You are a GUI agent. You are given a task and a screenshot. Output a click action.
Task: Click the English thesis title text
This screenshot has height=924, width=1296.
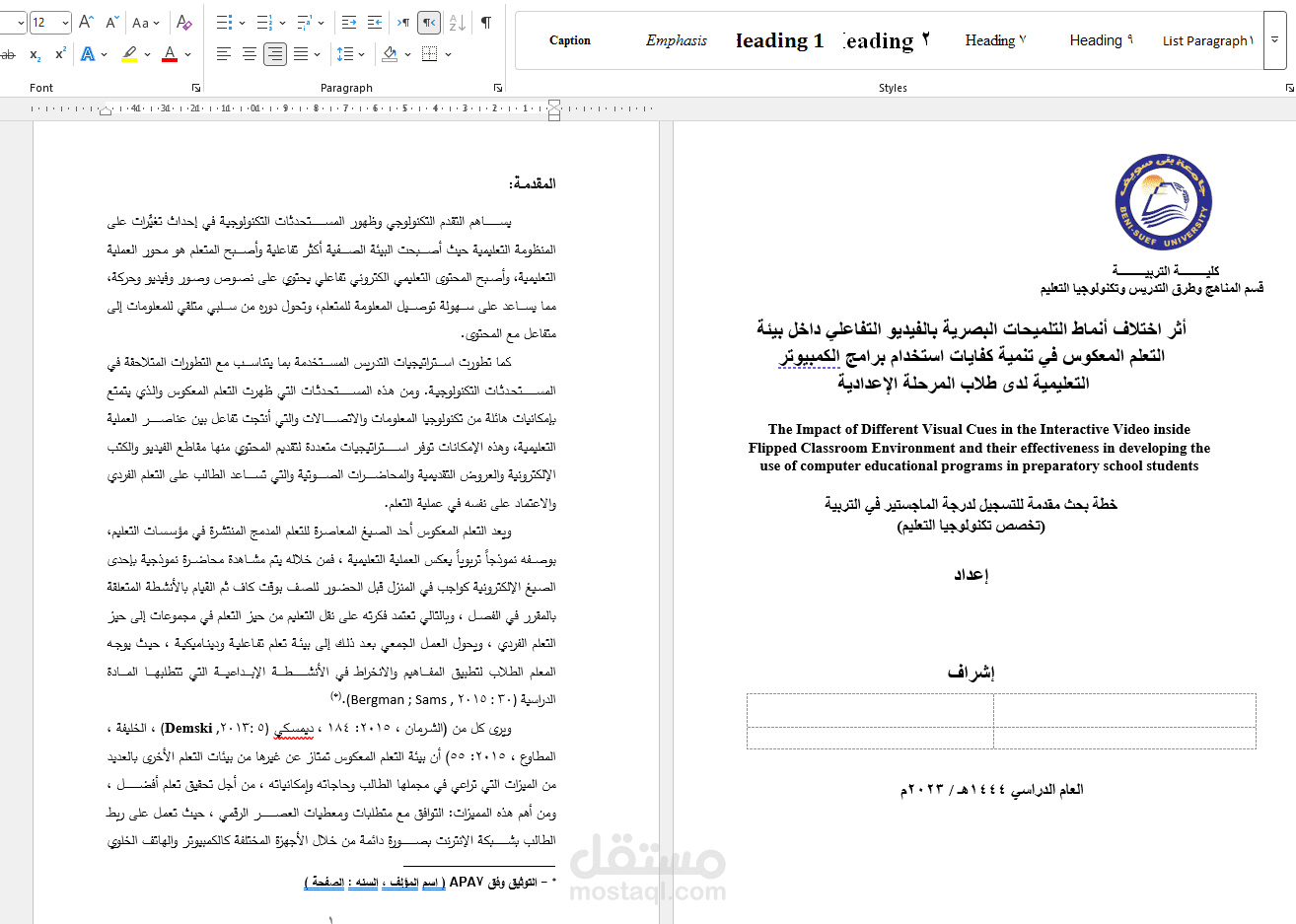pos(979,448)
